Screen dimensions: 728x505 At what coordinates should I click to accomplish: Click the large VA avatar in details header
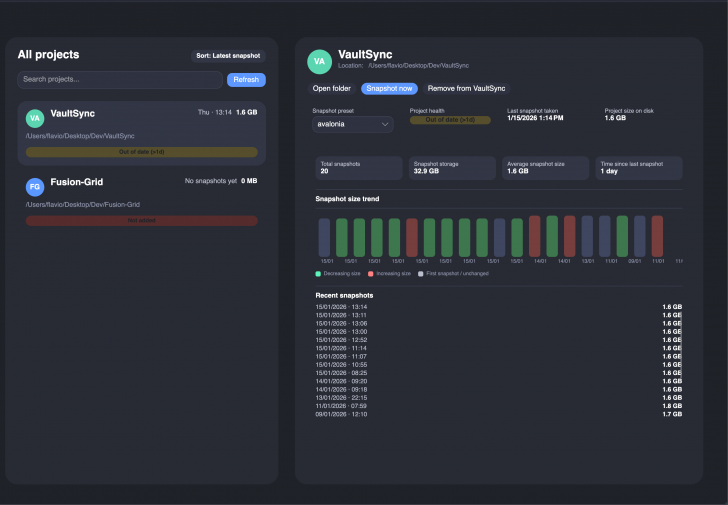point(319,61)
